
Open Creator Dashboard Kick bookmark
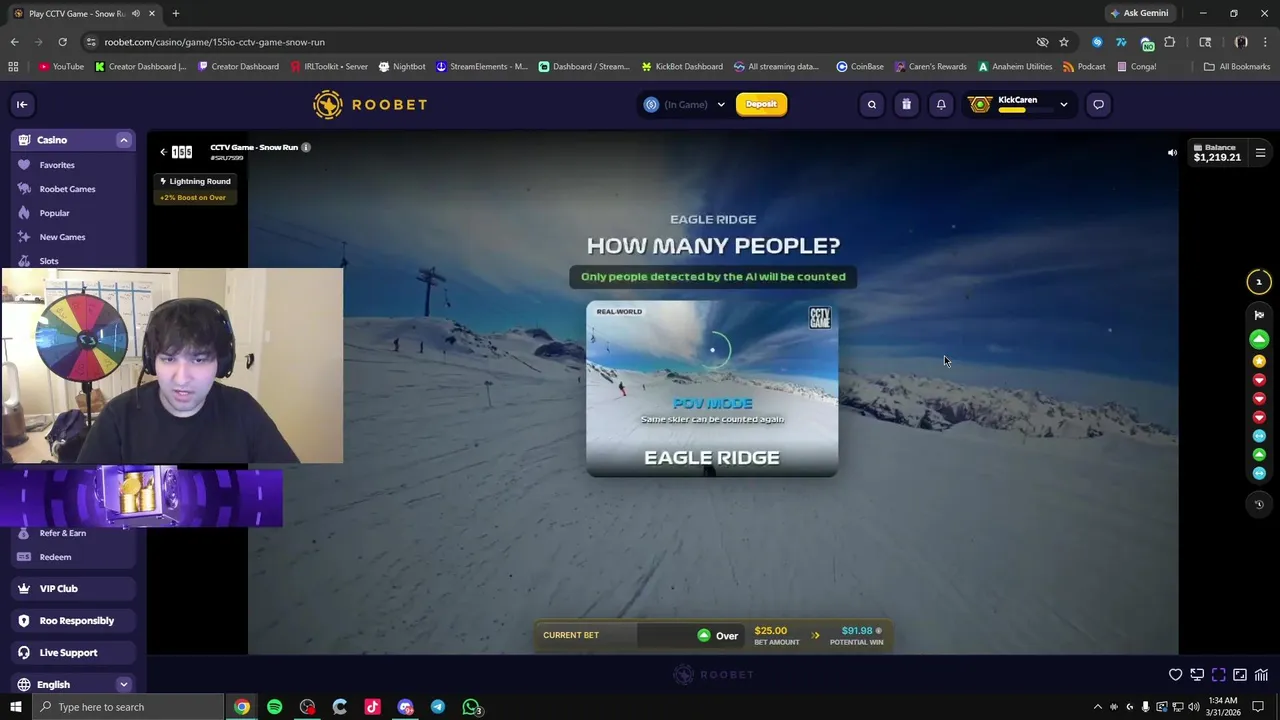[x=140, y=67]
